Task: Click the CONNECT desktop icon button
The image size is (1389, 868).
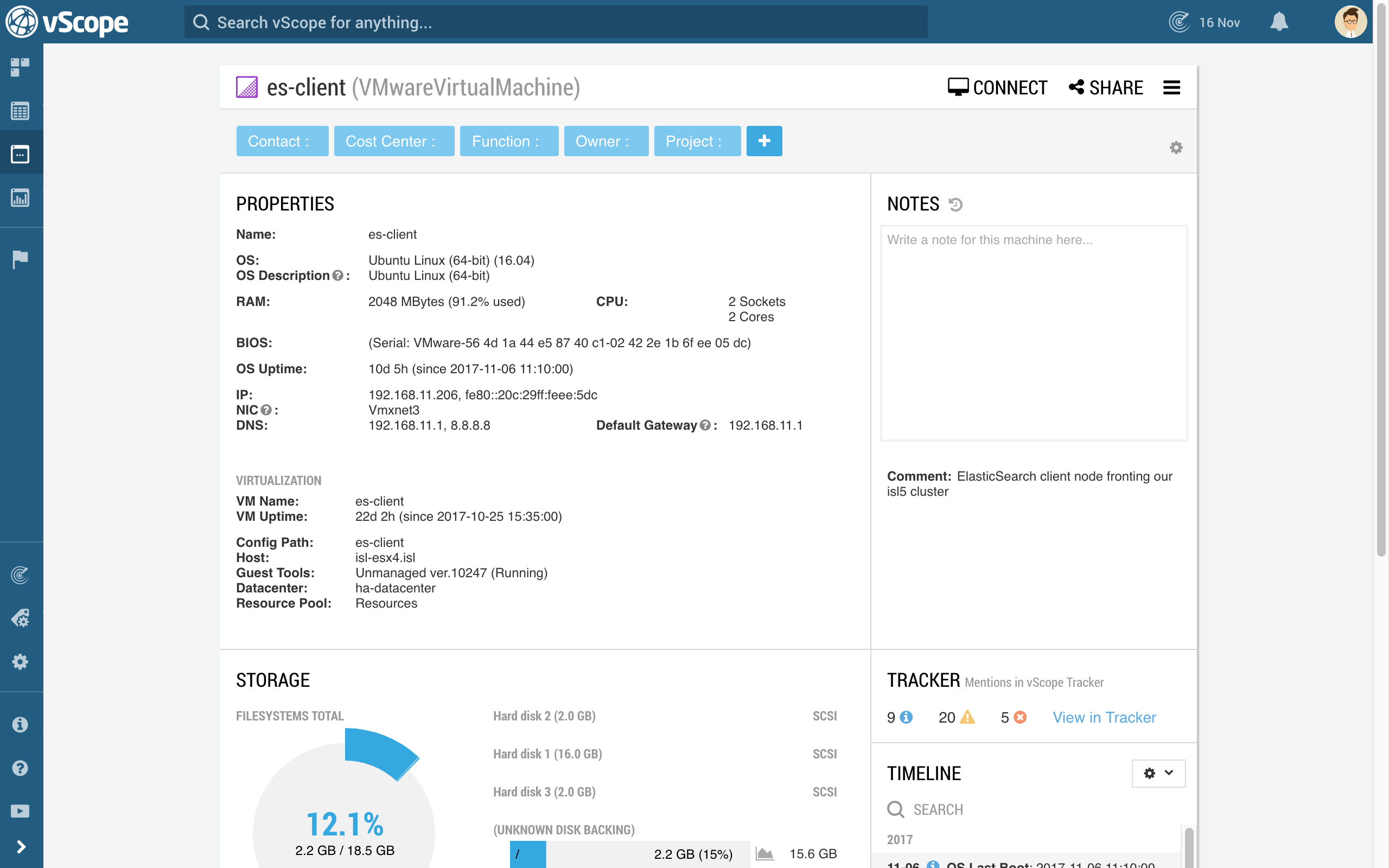Action: [x=996, y=87]
